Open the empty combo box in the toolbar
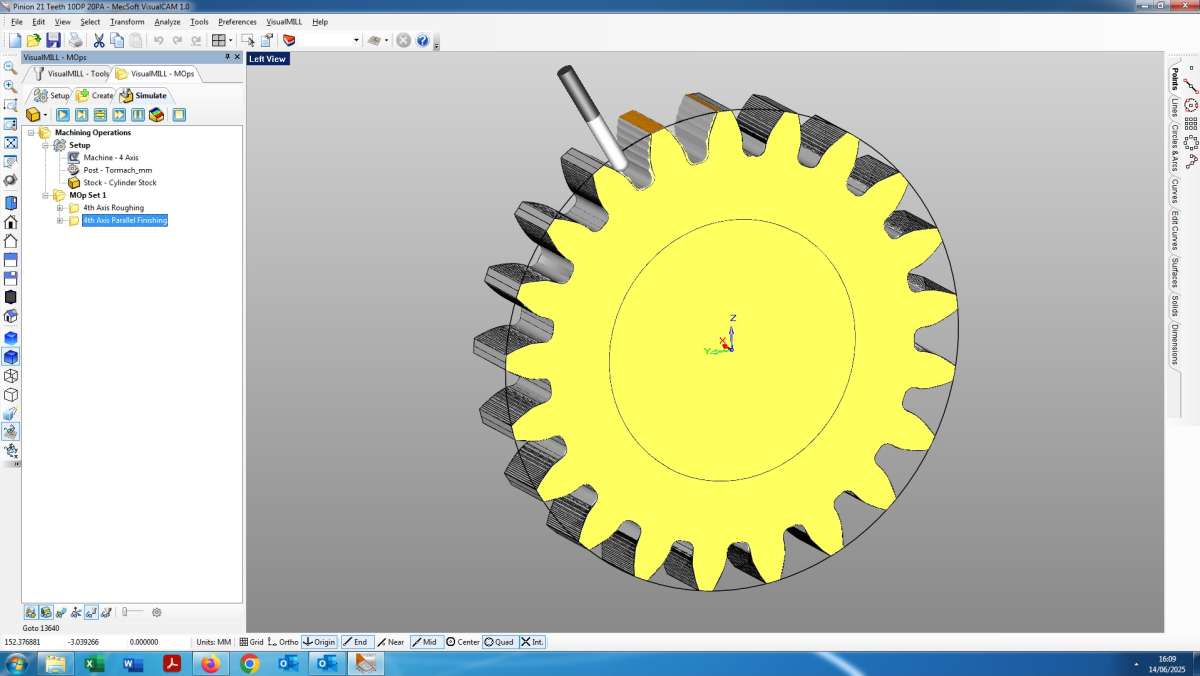1200x676 pixels. [x=329, y=40]
